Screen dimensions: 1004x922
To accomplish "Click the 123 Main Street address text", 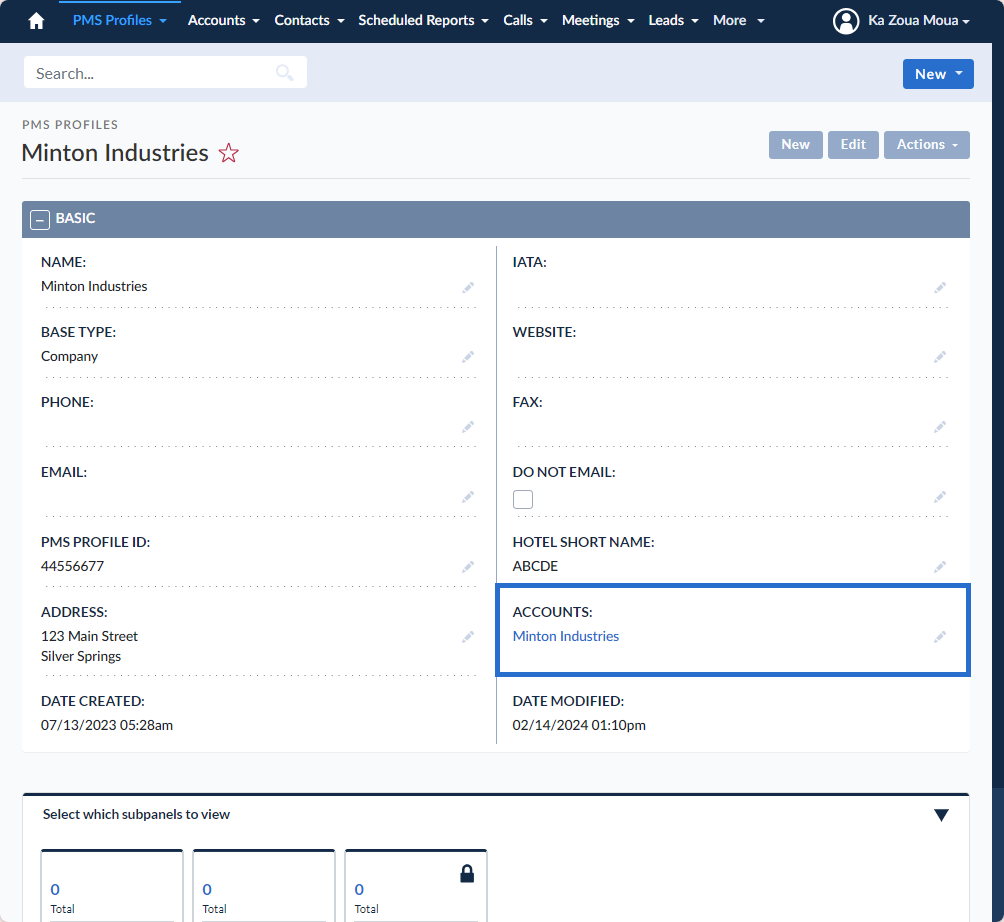I will [x=89, y=636].
